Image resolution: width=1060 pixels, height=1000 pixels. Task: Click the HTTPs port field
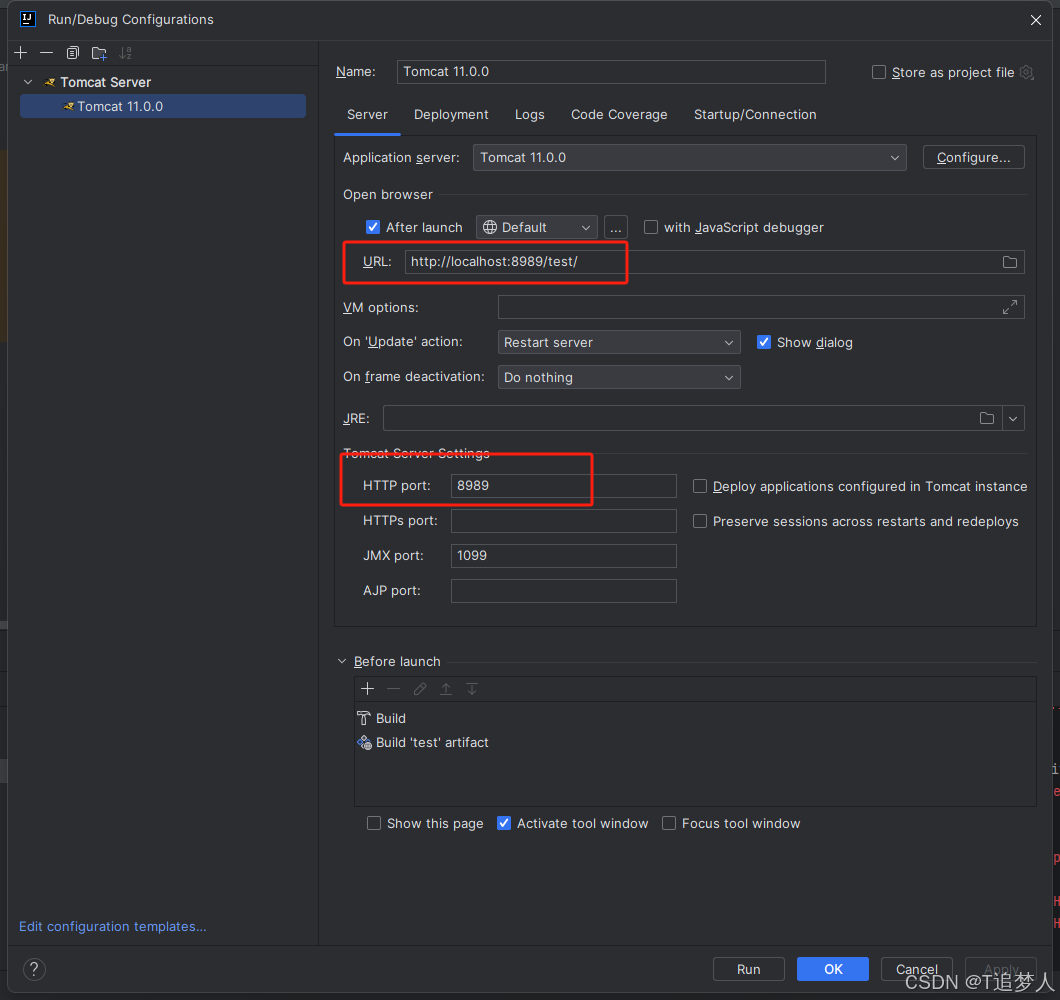coord(564,521)
